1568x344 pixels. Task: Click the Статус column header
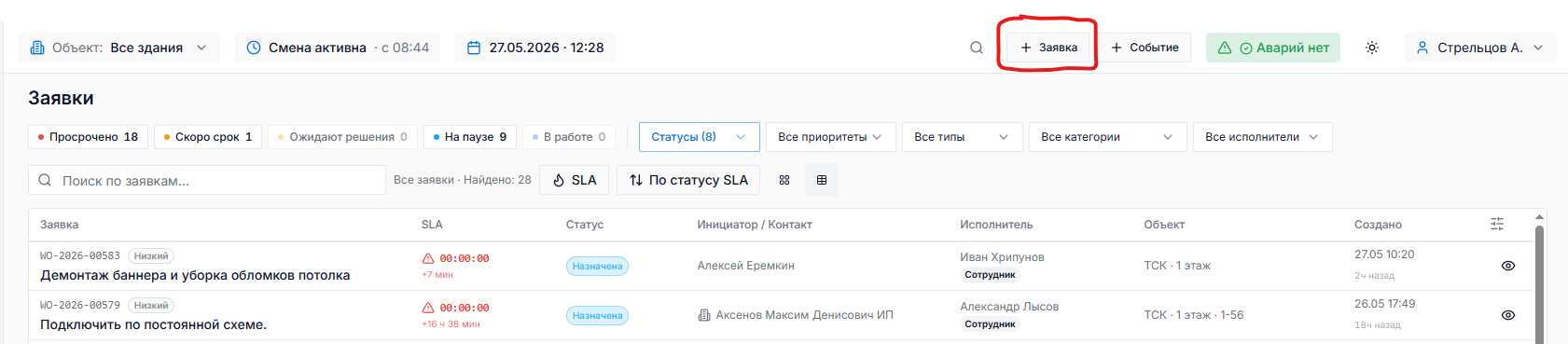pyautogui.click(x=585, y=225)
